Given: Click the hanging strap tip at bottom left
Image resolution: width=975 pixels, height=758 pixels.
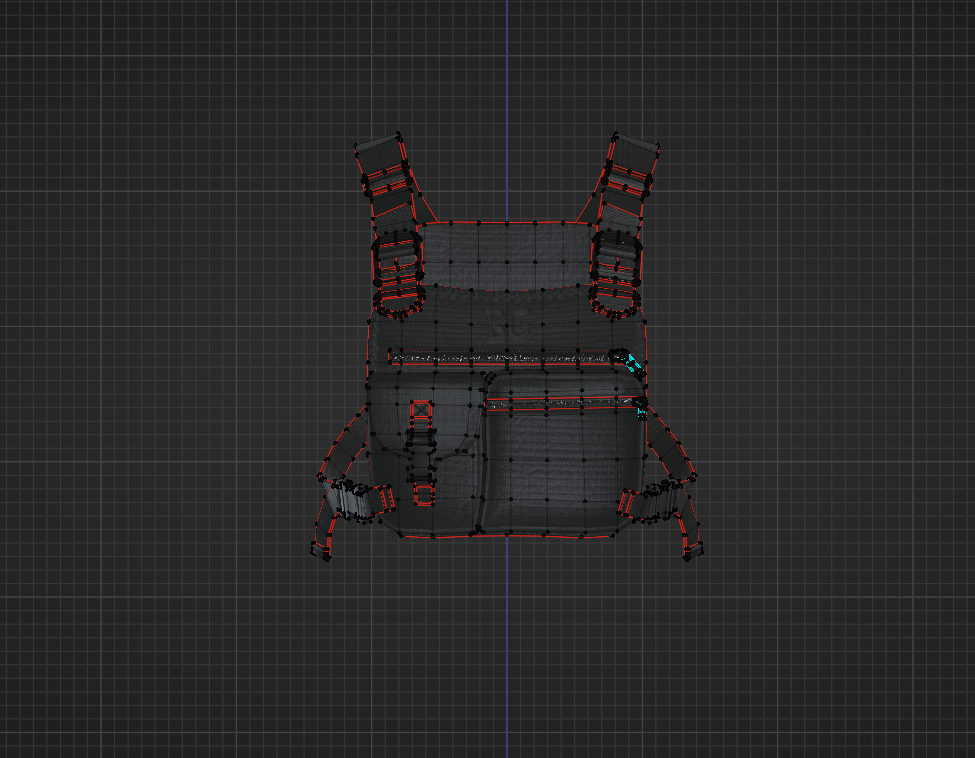Looking at the screenshot, I should 321,551.
